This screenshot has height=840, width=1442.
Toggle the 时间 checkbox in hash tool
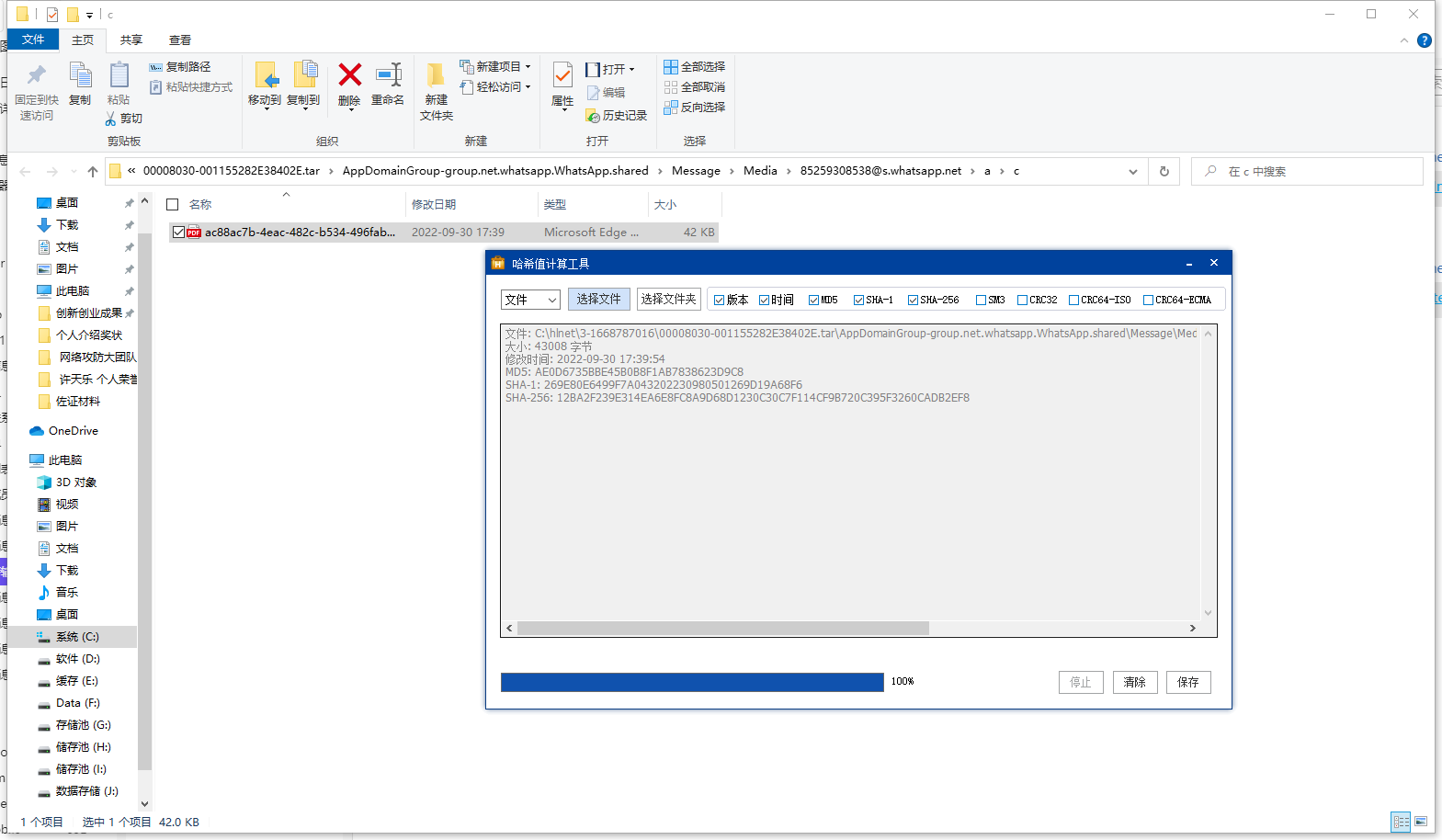click(x=764, y=301)
